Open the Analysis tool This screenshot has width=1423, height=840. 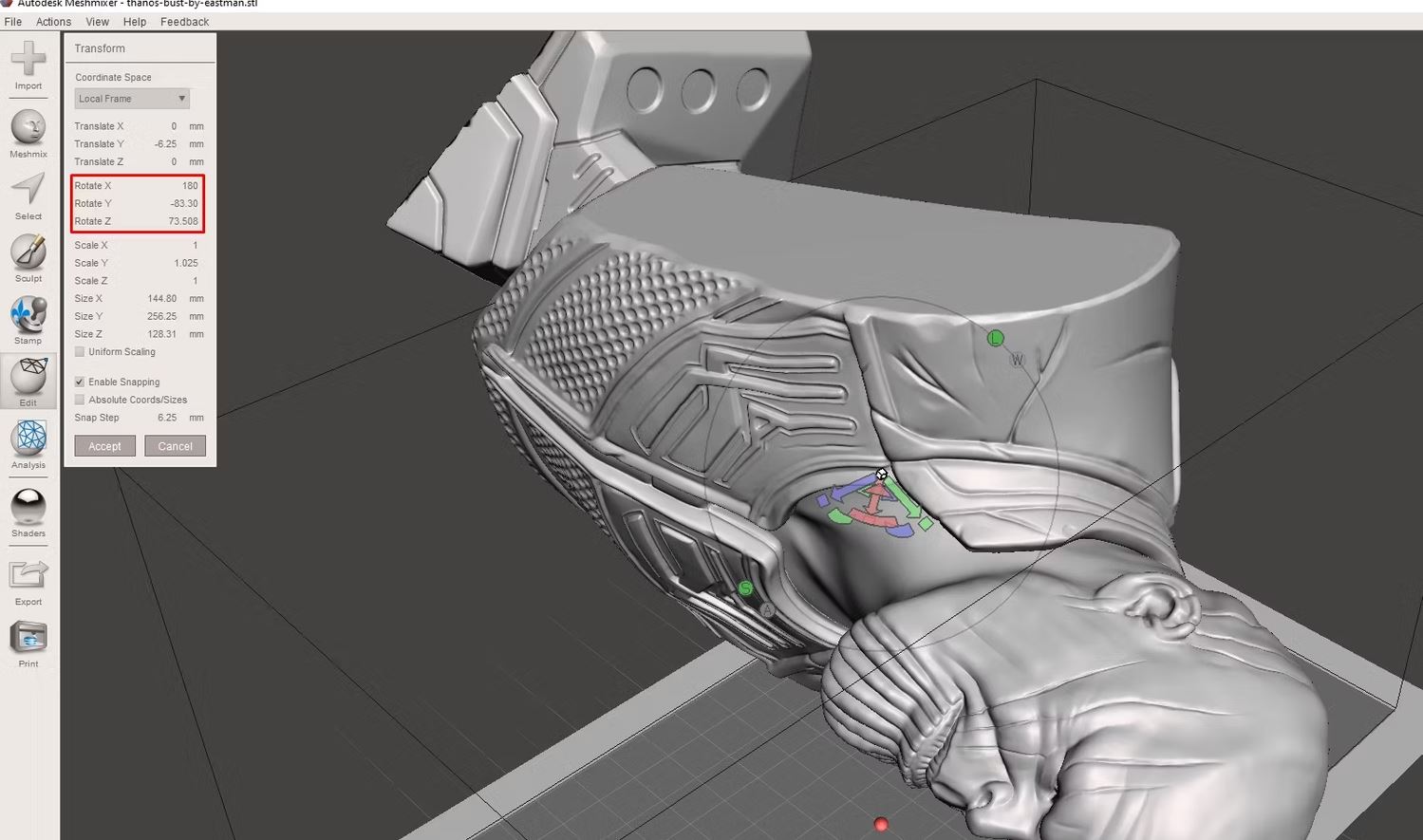[28, 439]
